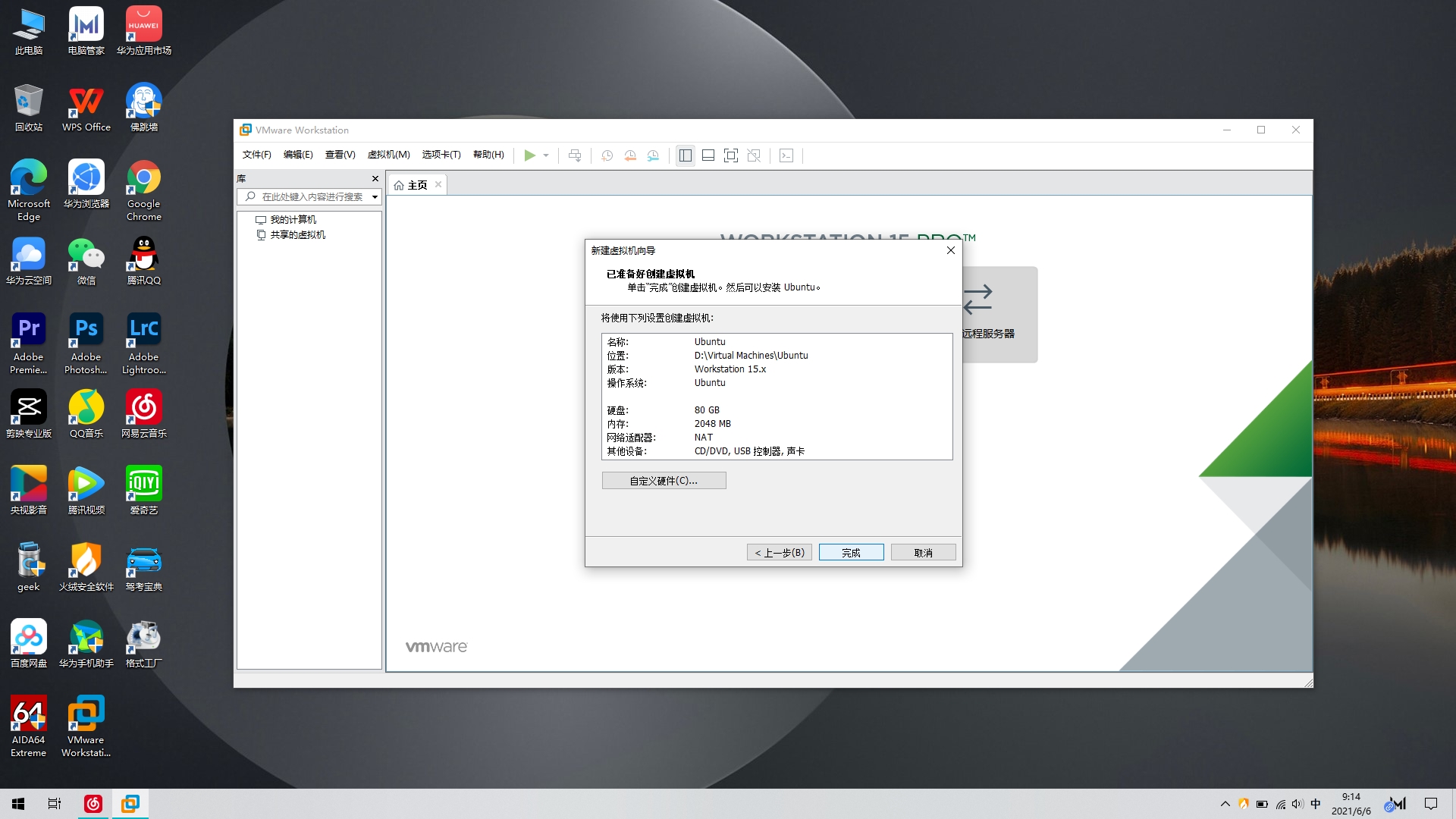Click the Workstation 15.x version value
This screenshot has width=1456, height=819.
click(730, 369)
